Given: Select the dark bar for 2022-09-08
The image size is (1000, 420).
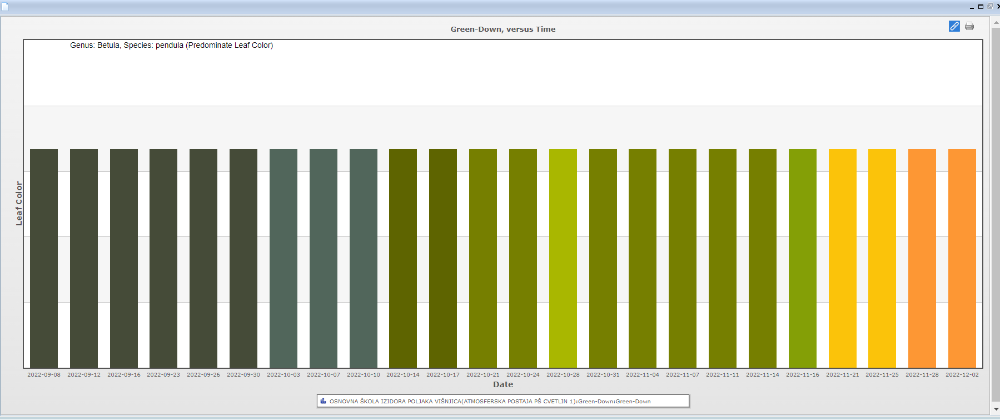Looking at the screenshot, I should (44, 258).
